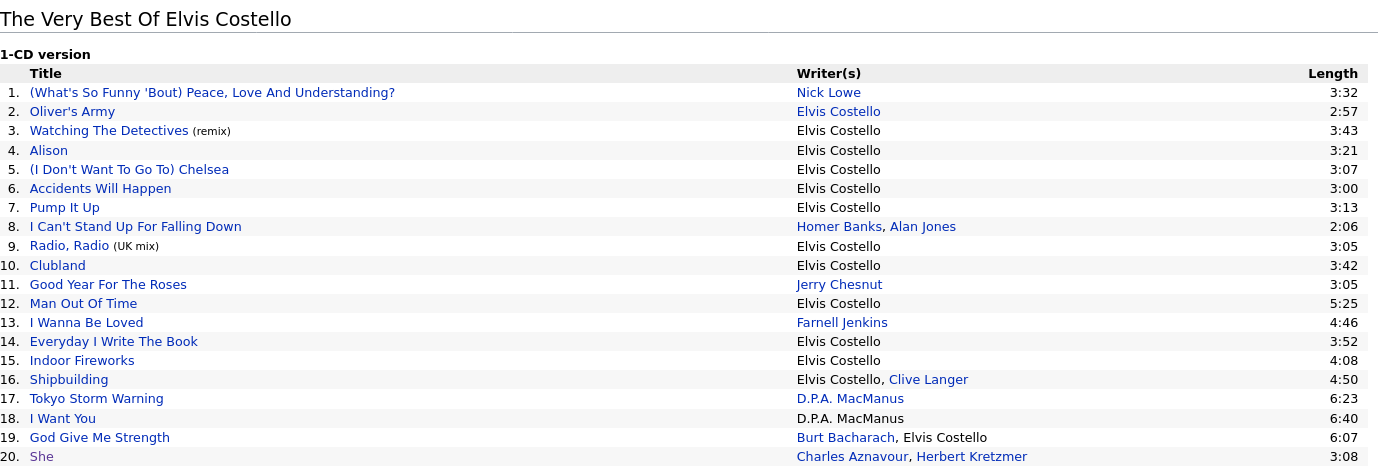Screen dimensions: 1378x466
Task: Select the 5:25 length for Man Out Of Time
Action: (x=1344, y=304)
